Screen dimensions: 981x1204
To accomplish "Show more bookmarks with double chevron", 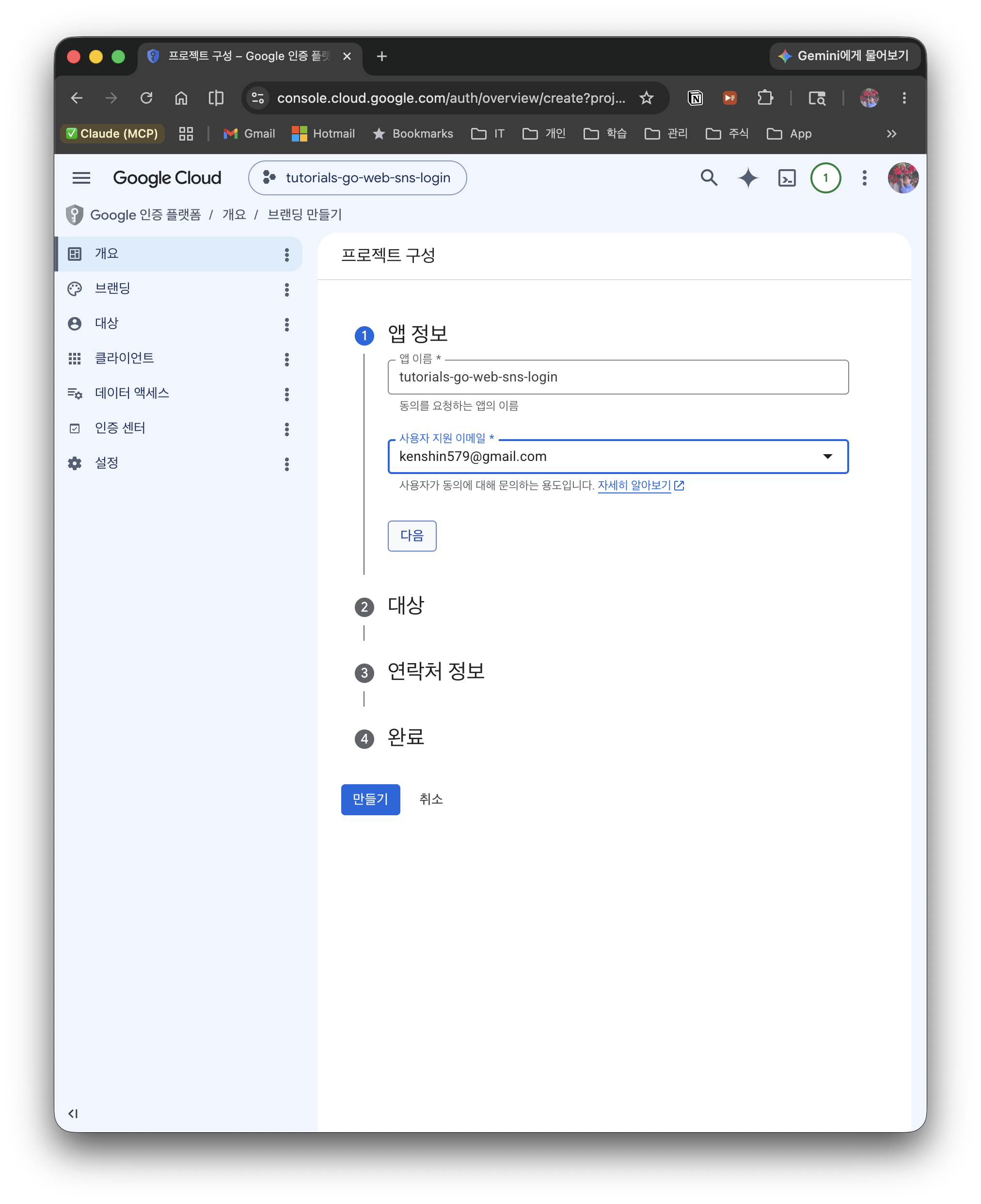I will click(891, 134).
